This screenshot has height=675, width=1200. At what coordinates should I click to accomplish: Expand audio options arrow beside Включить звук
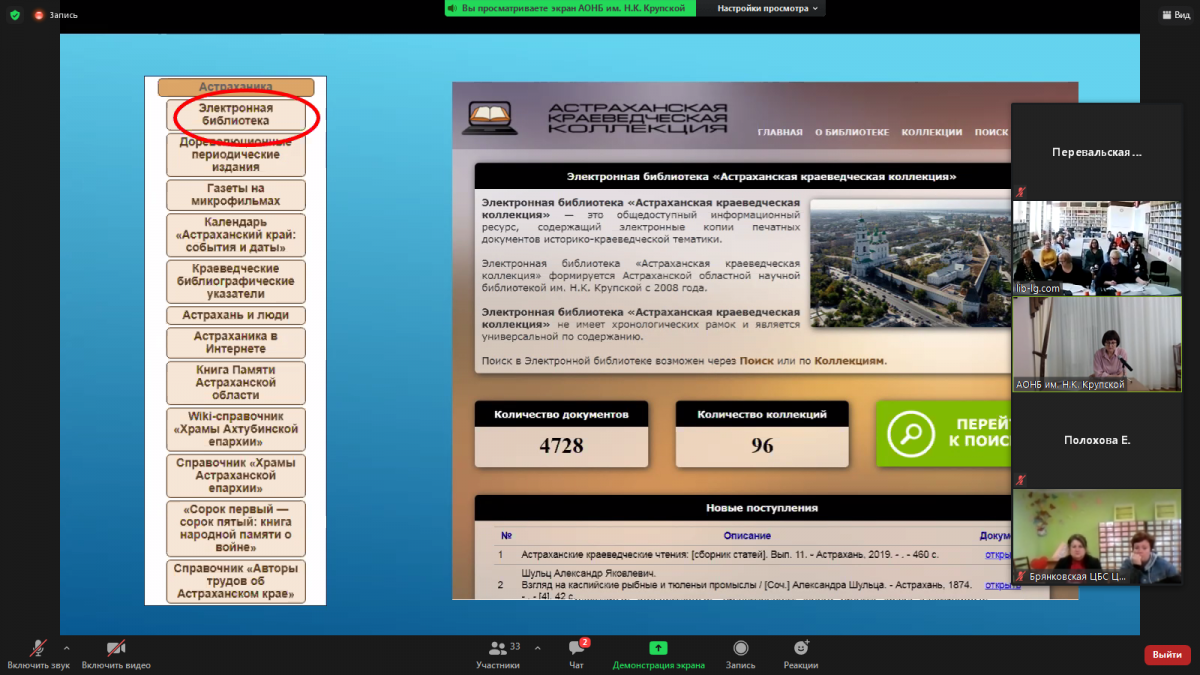click(x=66, y=648)
